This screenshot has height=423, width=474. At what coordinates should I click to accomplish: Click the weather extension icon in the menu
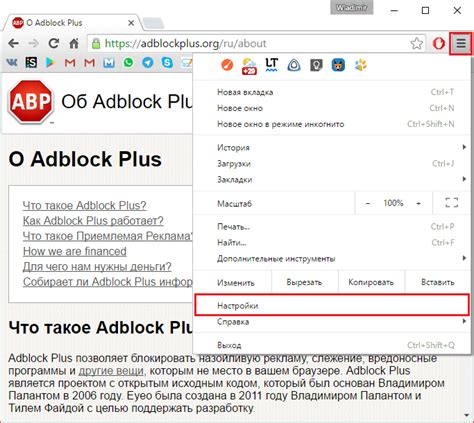[249, 66]
